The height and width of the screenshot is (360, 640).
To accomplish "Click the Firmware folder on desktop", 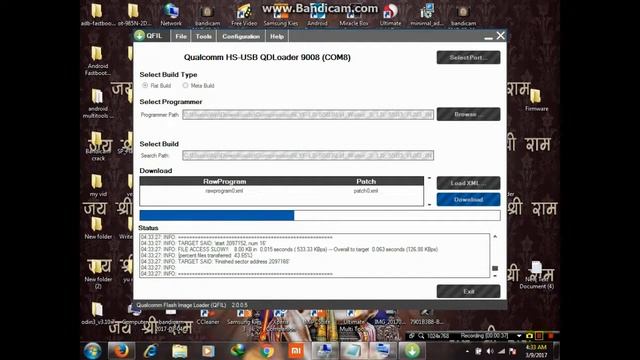I will click(x=536, y=100).
